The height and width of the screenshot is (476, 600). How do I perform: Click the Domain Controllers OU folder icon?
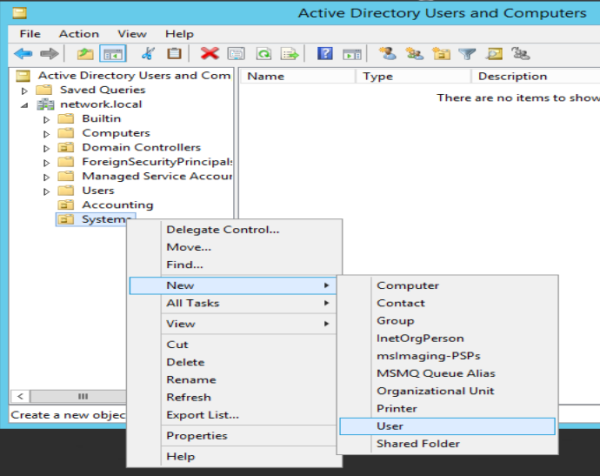(66, 147)
